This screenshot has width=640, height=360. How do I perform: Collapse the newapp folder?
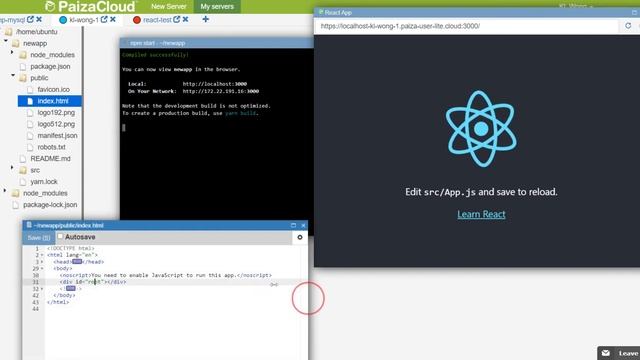point(6,41)
